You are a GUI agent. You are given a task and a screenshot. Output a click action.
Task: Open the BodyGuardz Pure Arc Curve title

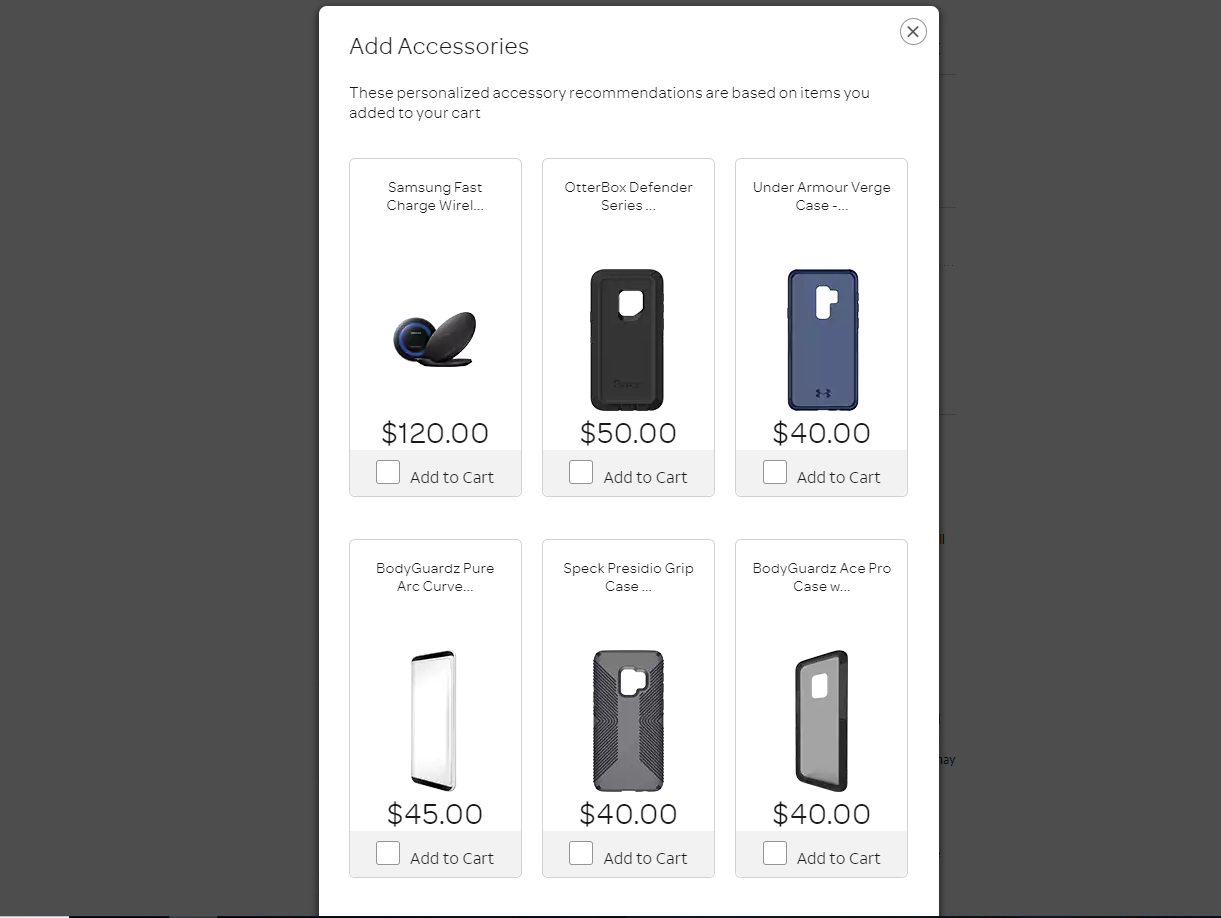tap(435, 577)
